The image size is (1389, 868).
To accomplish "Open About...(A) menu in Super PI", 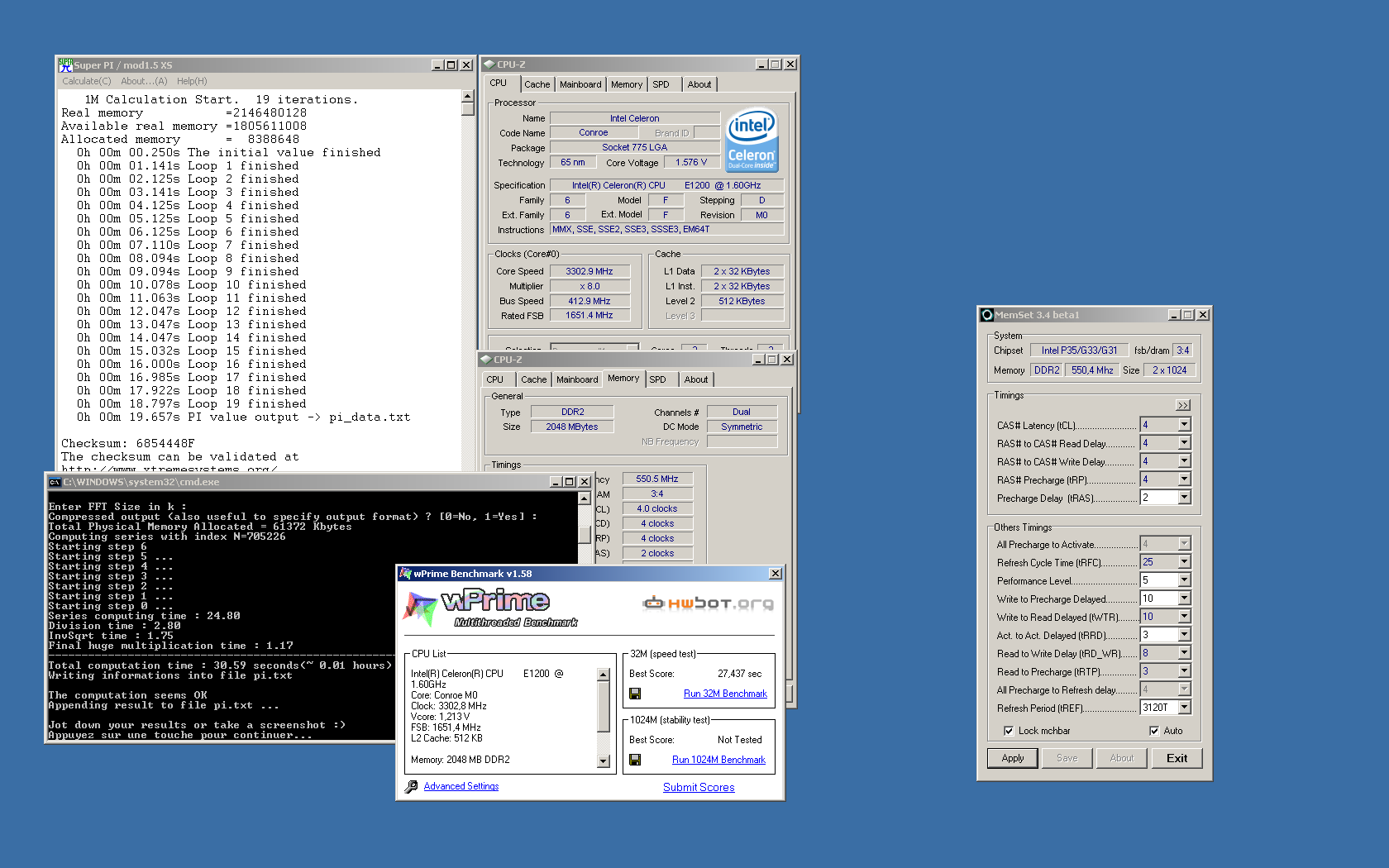I will (x=144, y=81).
